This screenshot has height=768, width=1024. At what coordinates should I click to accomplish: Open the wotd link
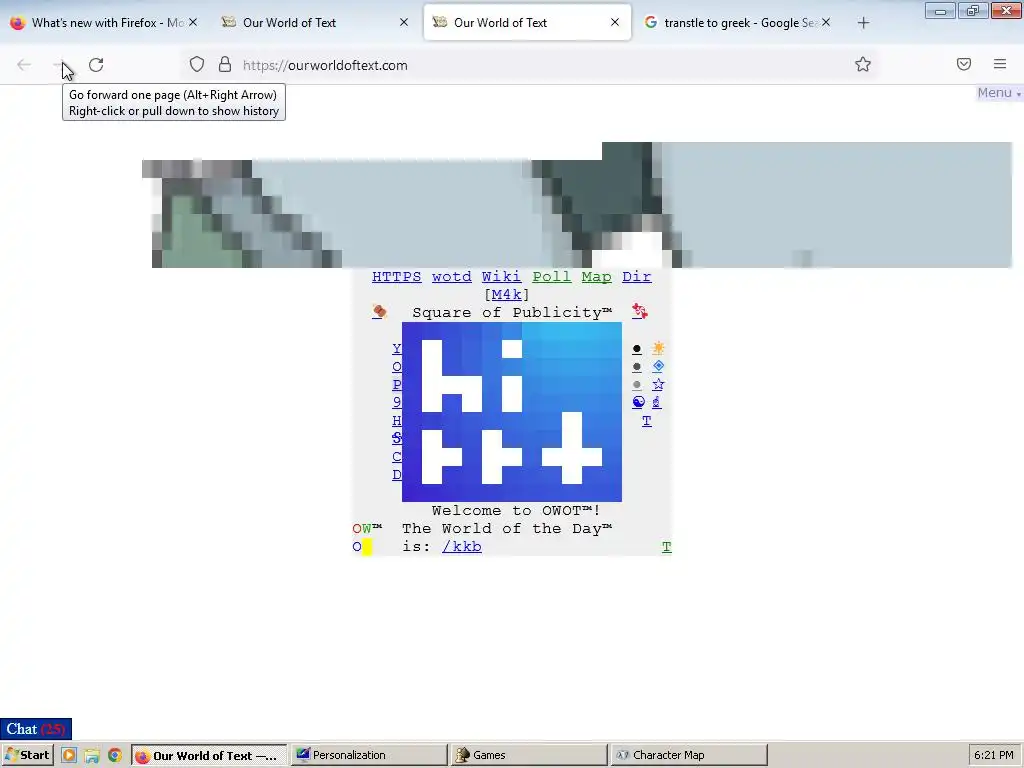click(451, 277)
